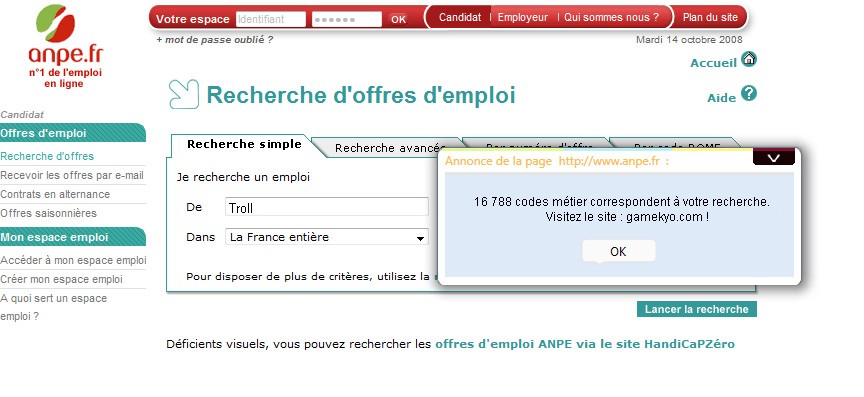Screen dimensions: 864x397
Task: Open the Dans region dropdown
Action: (x=327, y=237)
